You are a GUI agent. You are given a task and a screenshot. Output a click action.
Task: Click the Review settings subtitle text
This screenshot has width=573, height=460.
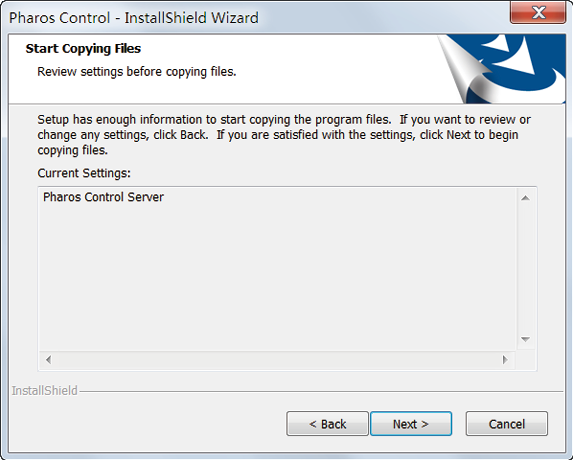(x=137, y=72)
